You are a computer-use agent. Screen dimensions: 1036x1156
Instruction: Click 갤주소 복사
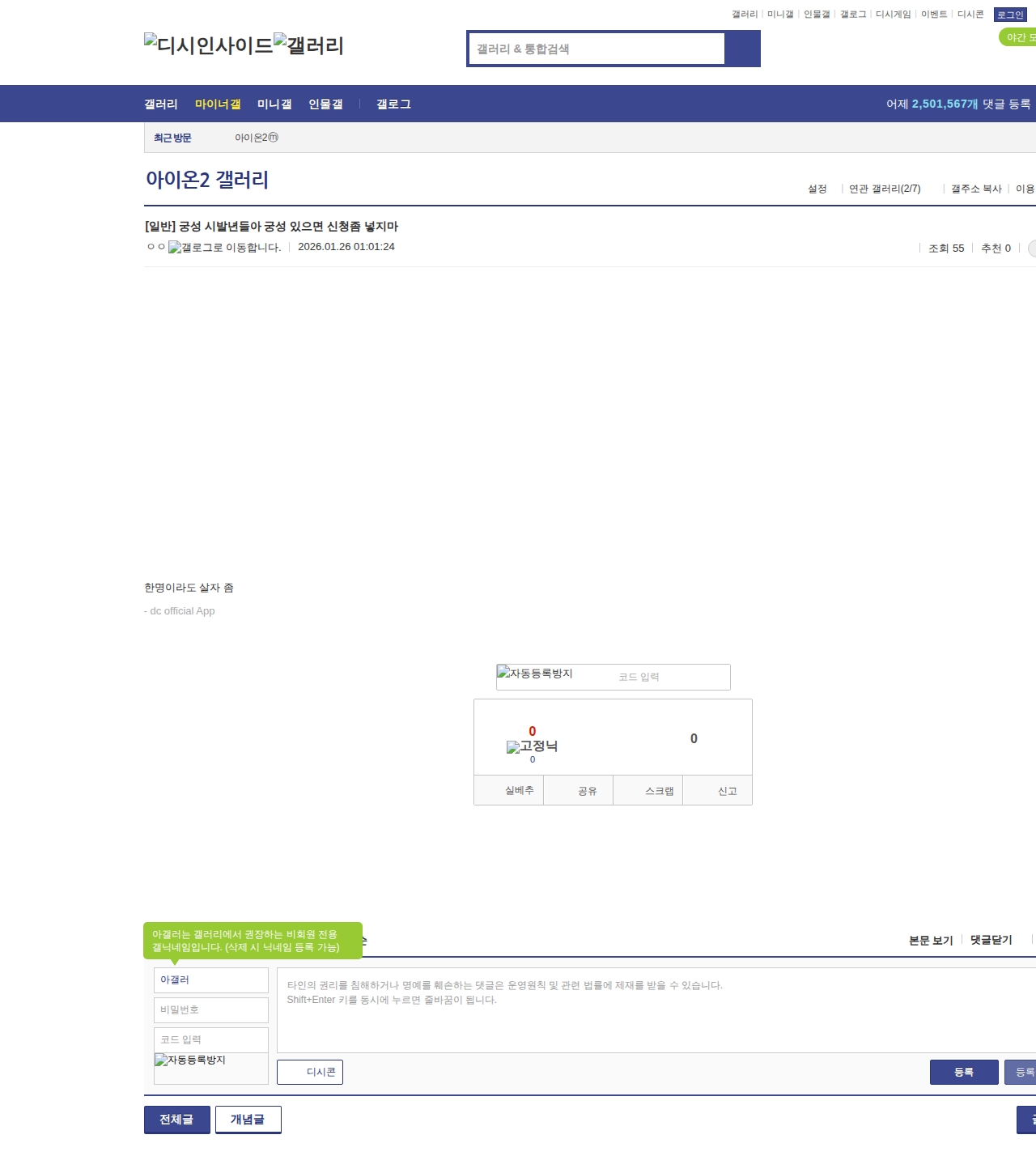coord(976,189)
